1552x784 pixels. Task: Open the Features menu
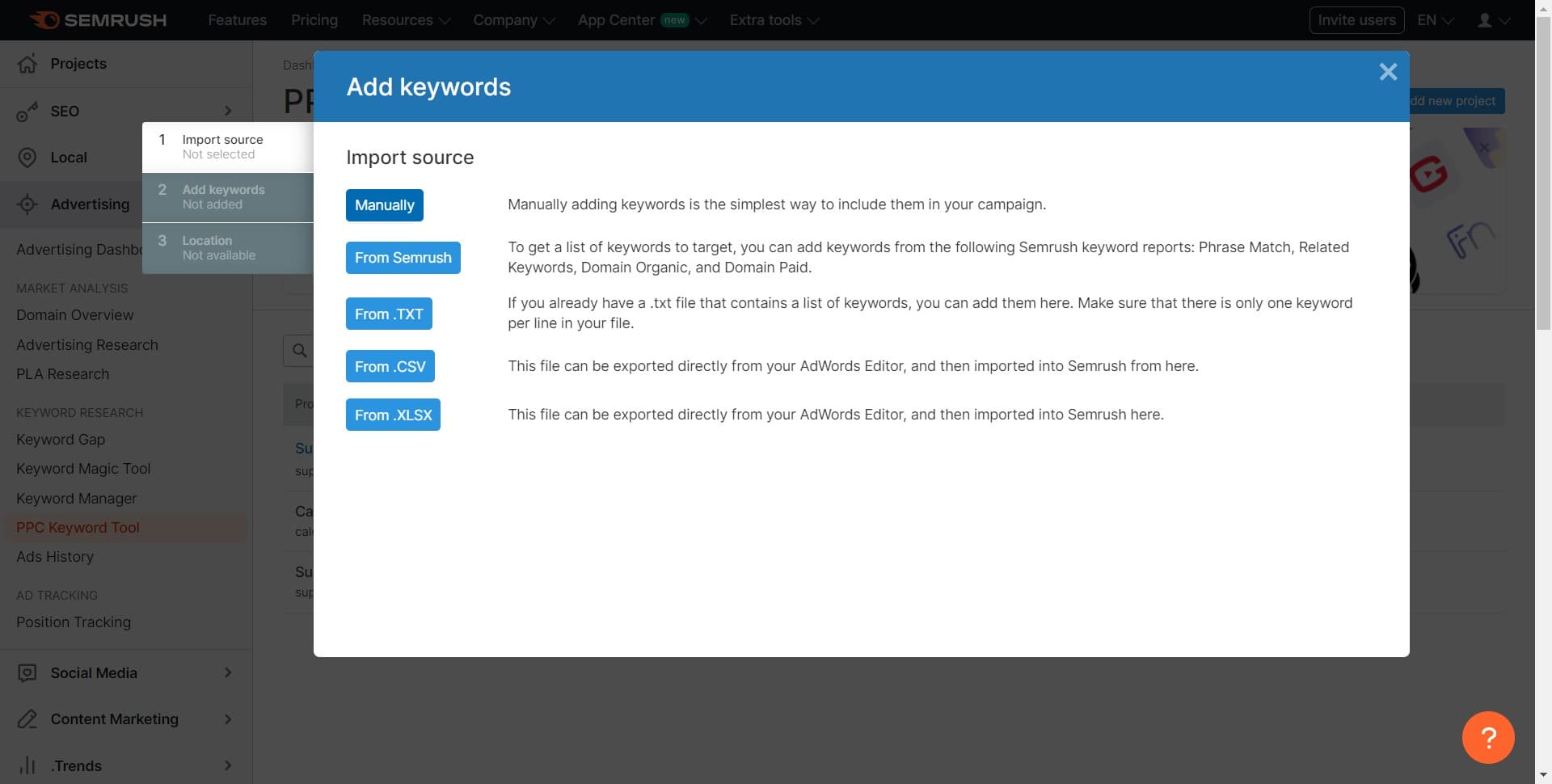tap(237, 19)
